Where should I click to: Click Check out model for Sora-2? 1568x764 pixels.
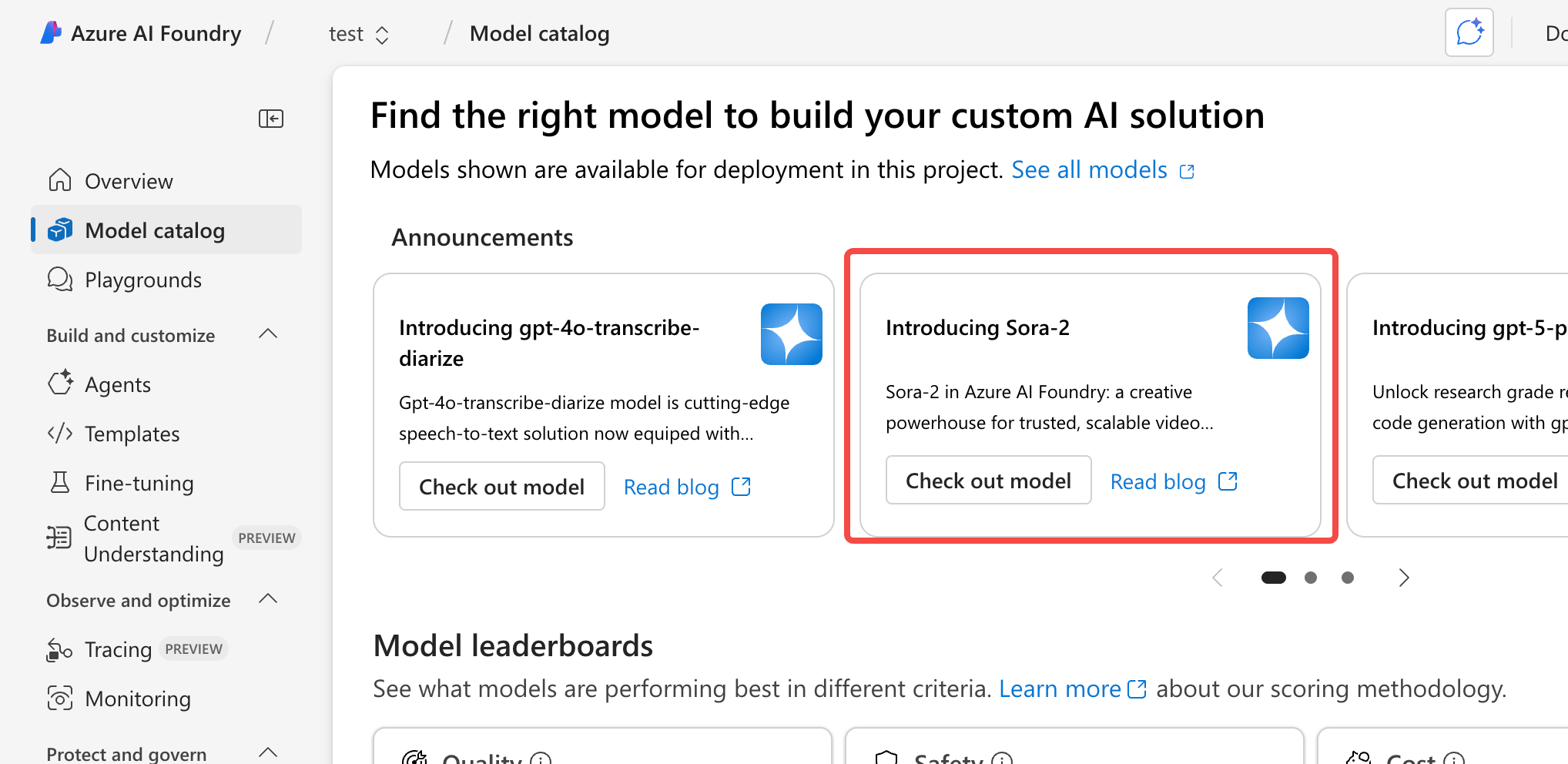click(x=988, y=481)
